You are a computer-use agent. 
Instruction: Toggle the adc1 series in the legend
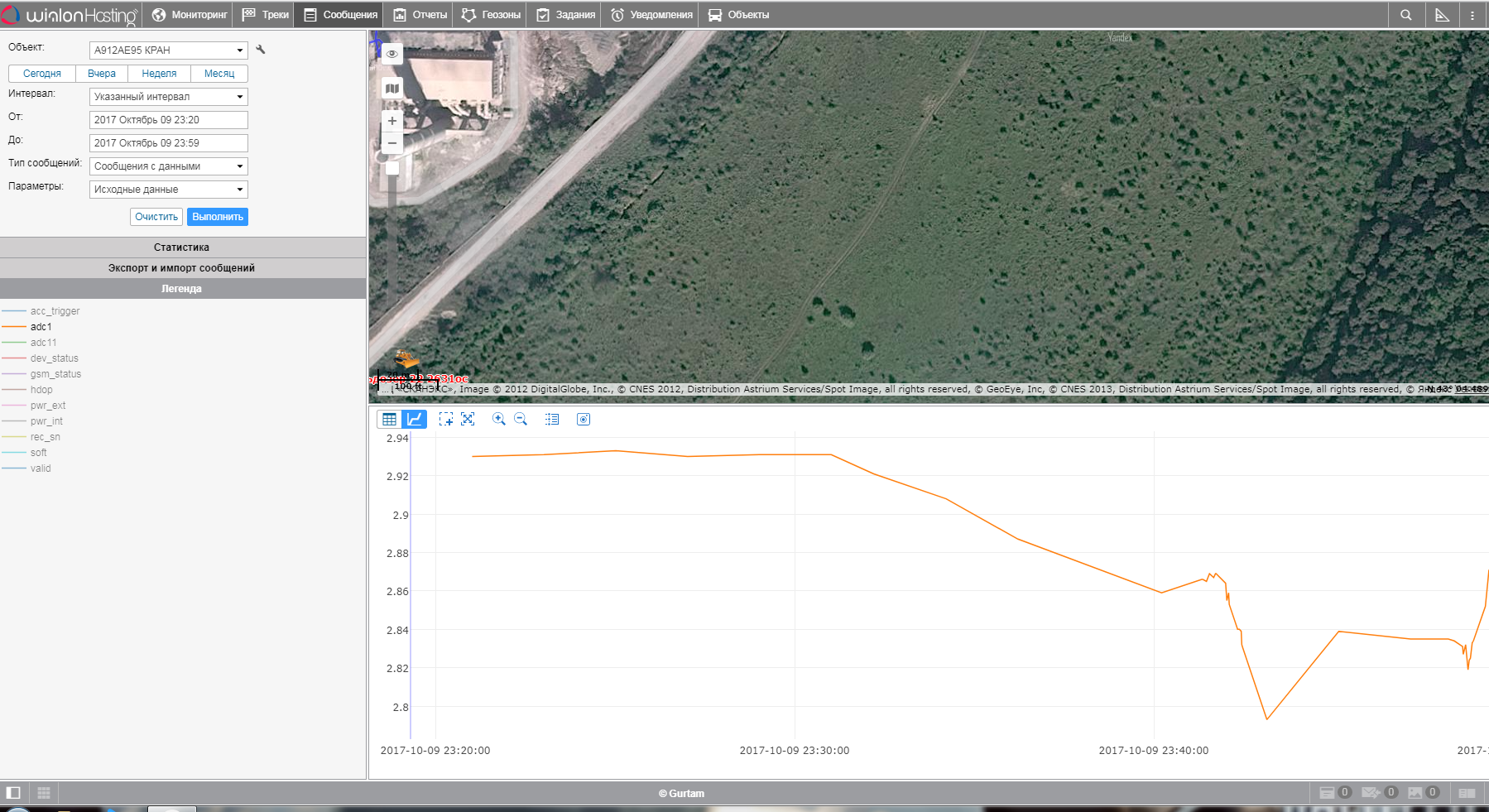[x=41, y=327]
